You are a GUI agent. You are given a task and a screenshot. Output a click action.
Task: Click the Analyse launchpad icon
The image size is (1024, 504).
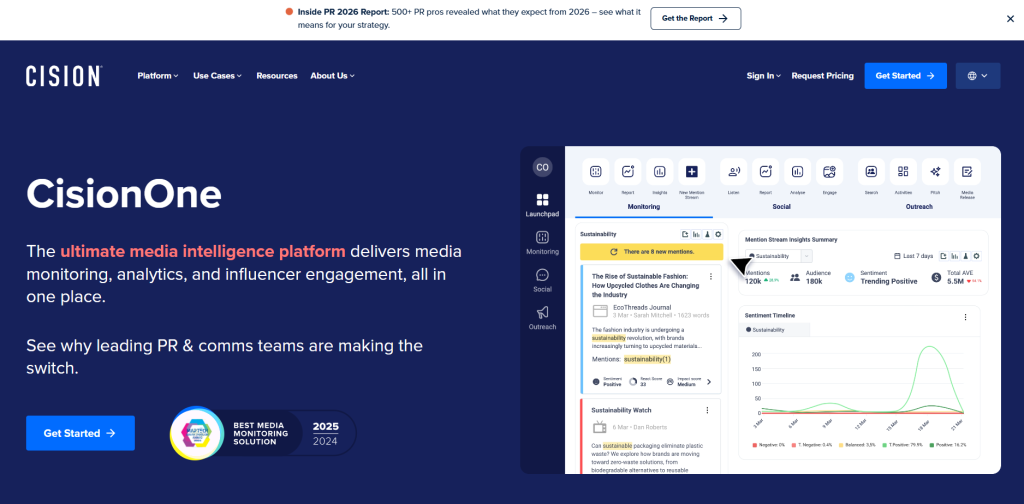pos(797,172)
